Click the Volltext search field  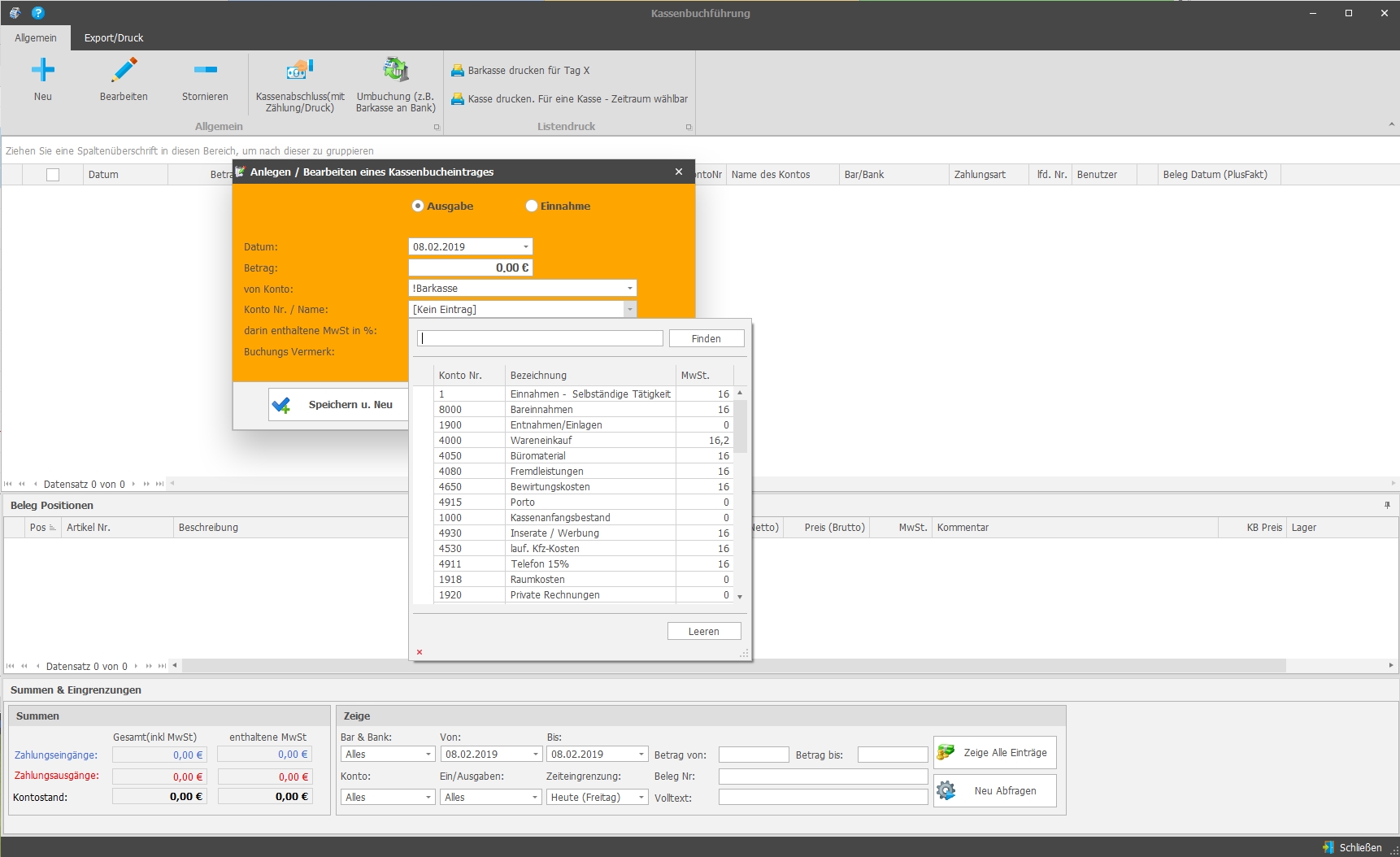coord(823,798)
